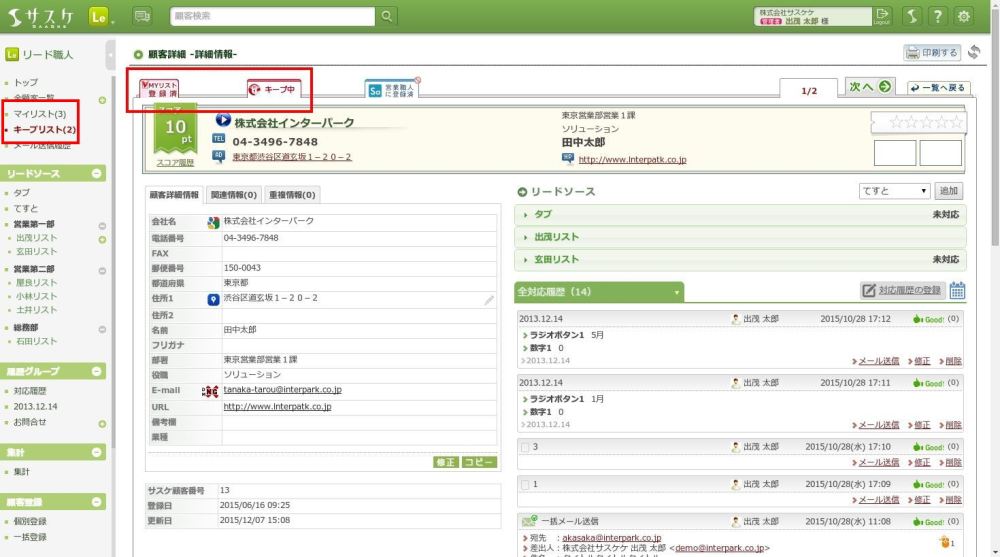Click the refresh arrows icon near 印刷する

coord(974,52)
